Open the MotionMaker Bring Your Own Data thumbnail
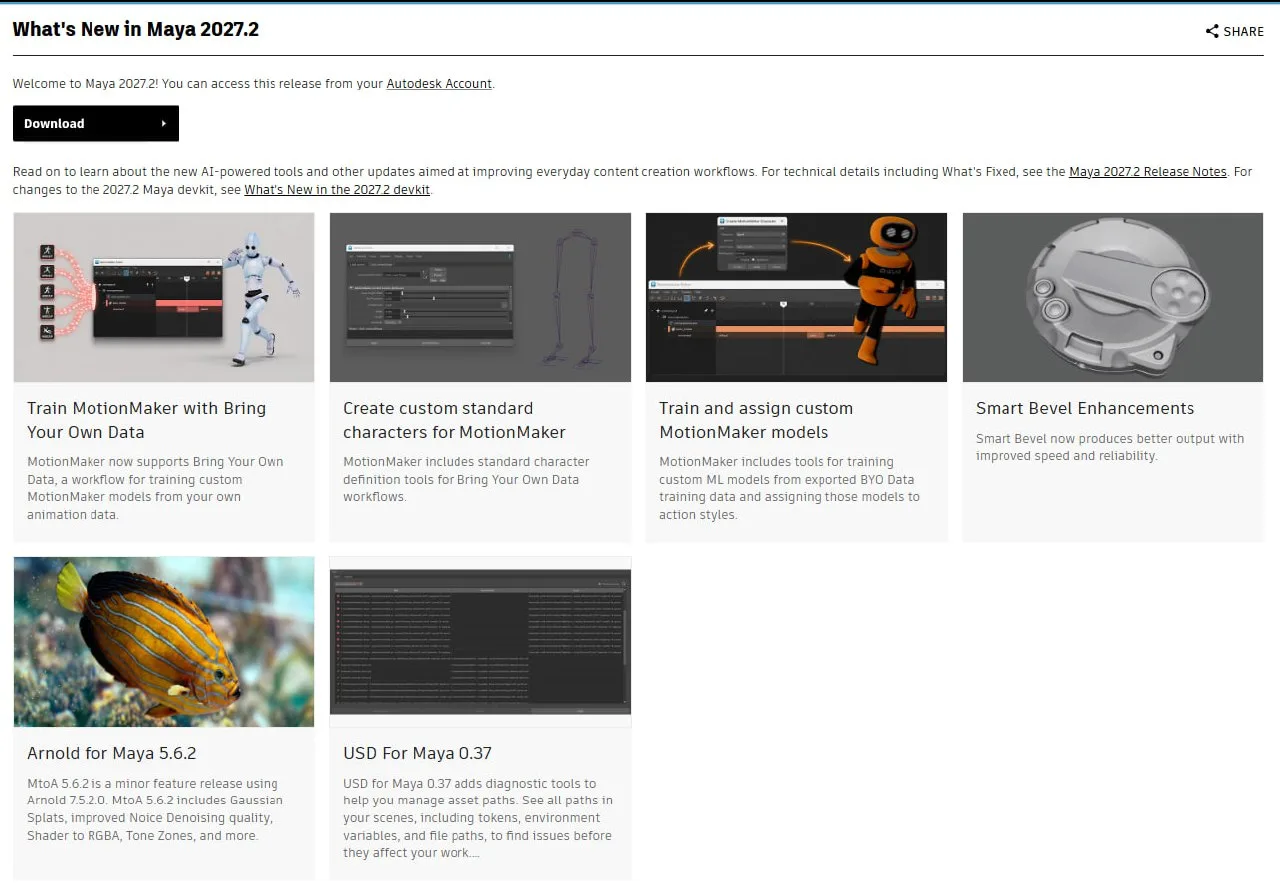 [164, 297]
